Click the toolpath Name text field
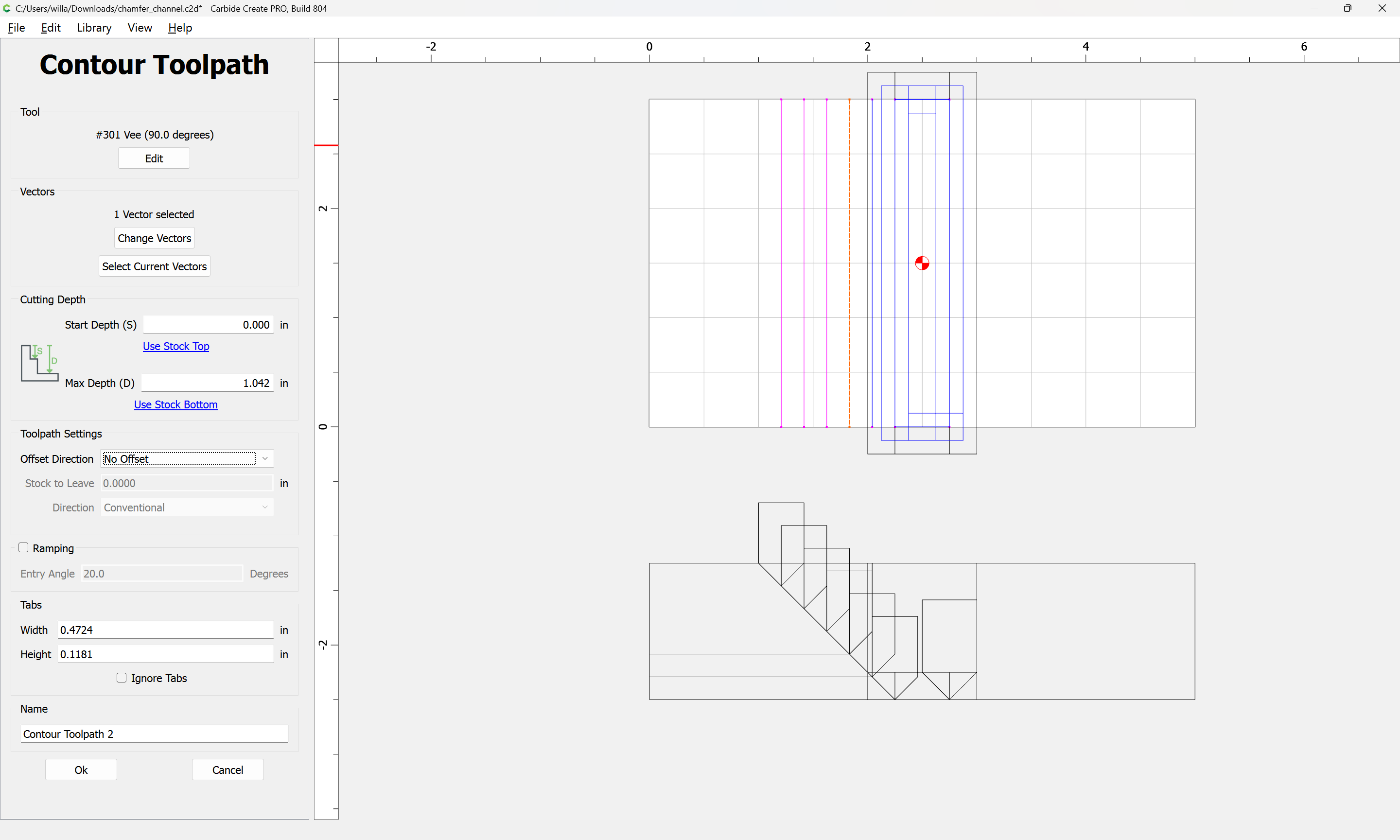Image resolution: width=1400 pixels, height=840 pixels. [x=154, y=734]
